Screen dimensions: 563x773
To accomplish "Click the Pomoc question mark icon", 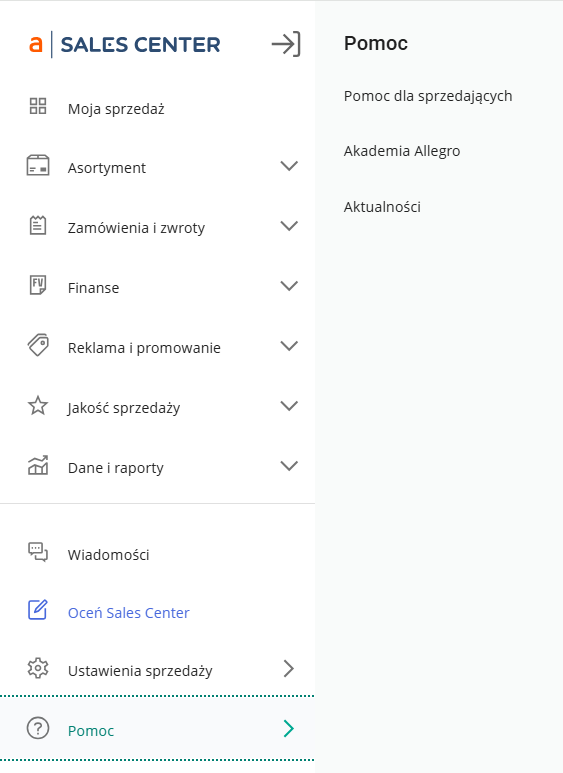I will click(38, 728).
